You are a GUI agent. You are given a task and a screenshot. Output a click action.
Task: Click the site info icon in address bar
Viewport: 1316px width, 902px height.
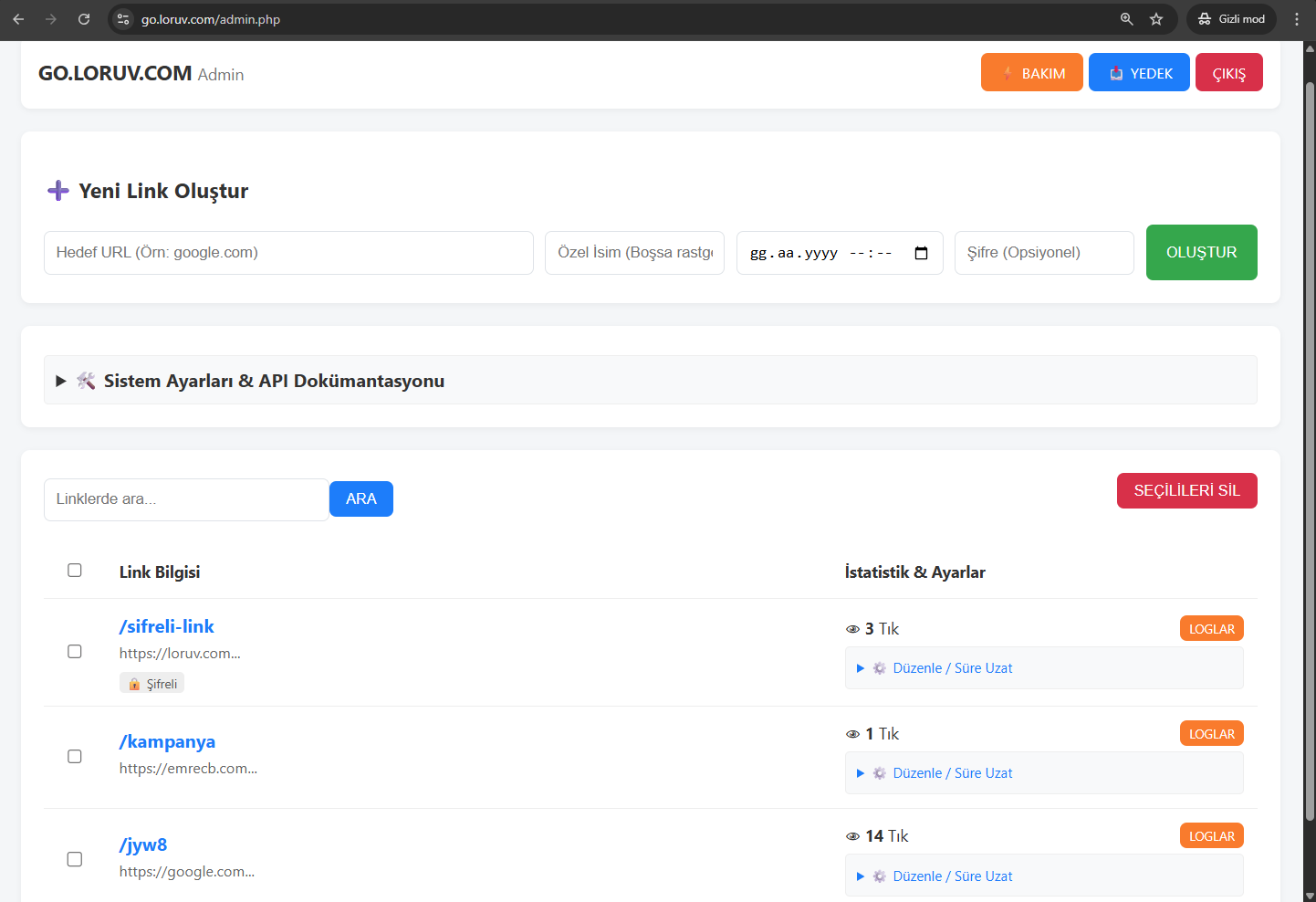coord(124,19)
